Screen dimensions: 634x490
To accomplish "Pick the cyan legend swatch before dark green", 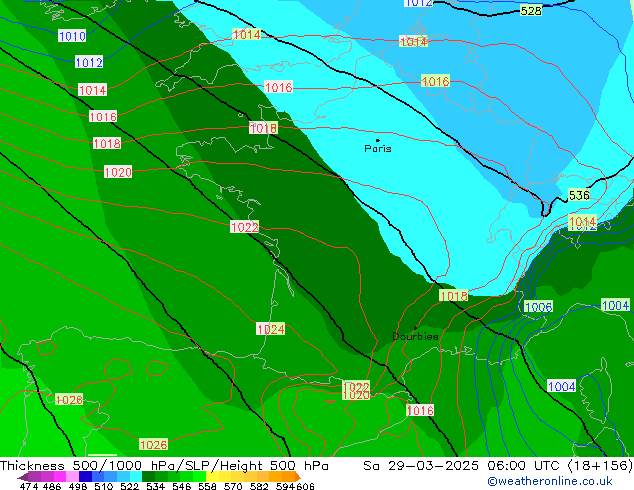I will tap(136, 477).
